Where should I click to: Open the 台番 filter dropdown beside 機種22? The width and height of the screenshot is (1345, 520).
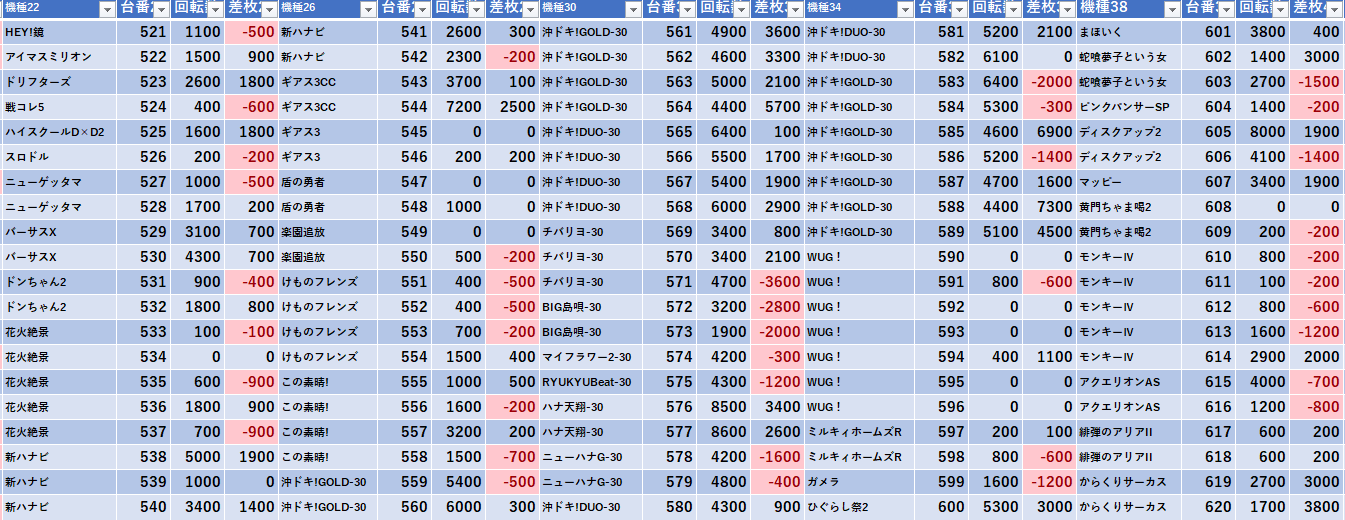click(x=161, y=9)
